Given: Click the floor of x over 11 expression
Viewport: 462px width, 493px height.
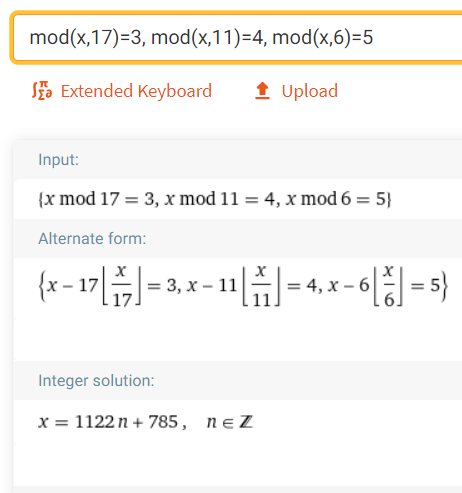Looking at the screenshot, I should [x=261, y=286].
